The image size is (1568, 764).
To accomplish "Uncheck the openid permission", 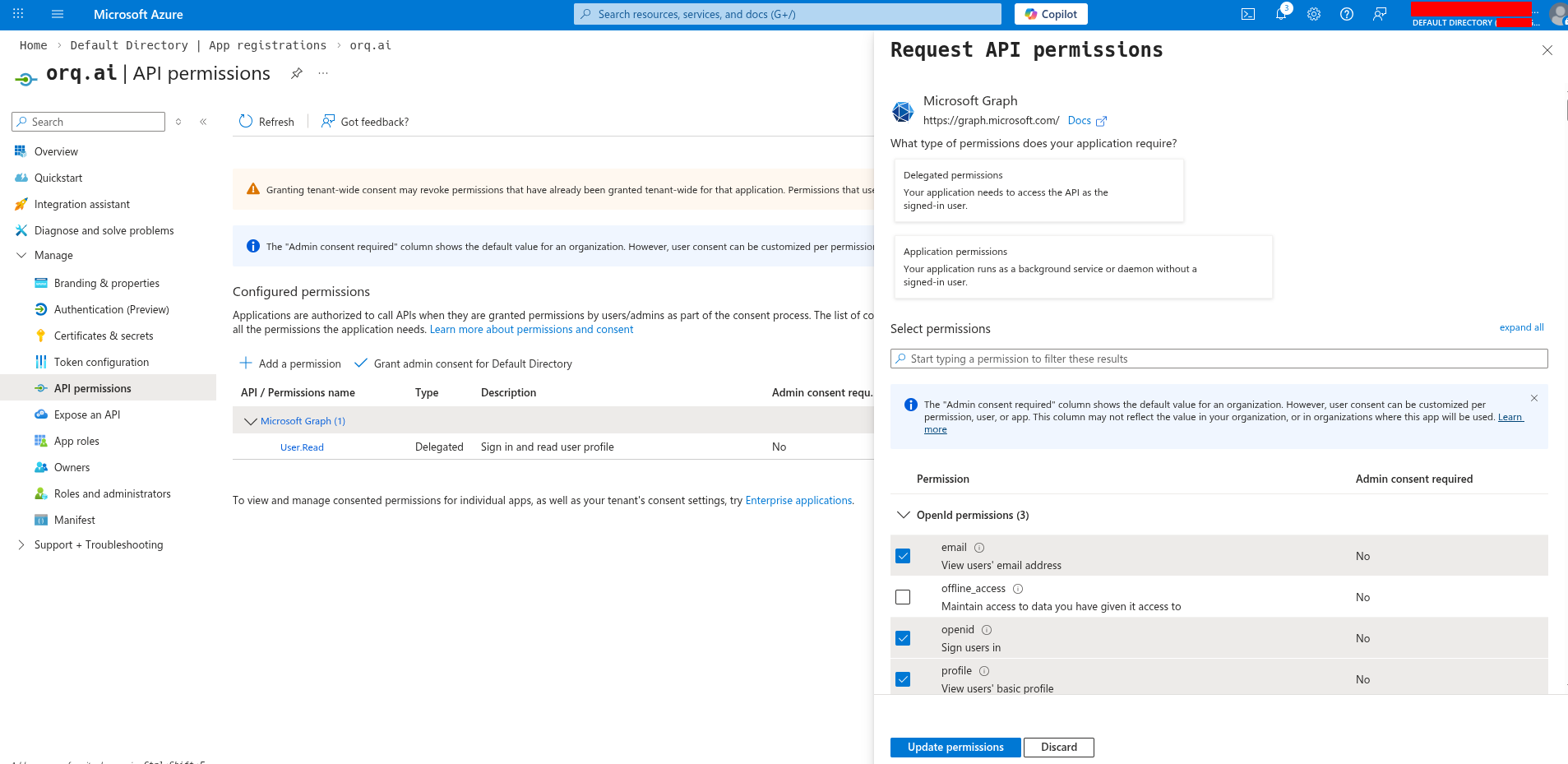I will 903,637.
